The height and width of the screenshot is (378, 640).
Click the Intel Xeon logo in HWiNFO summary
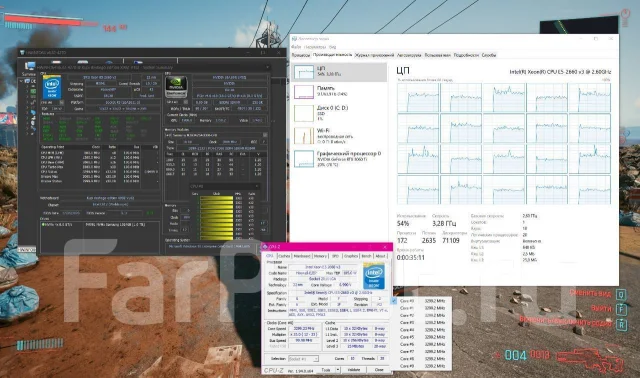(x=52, y=87)
